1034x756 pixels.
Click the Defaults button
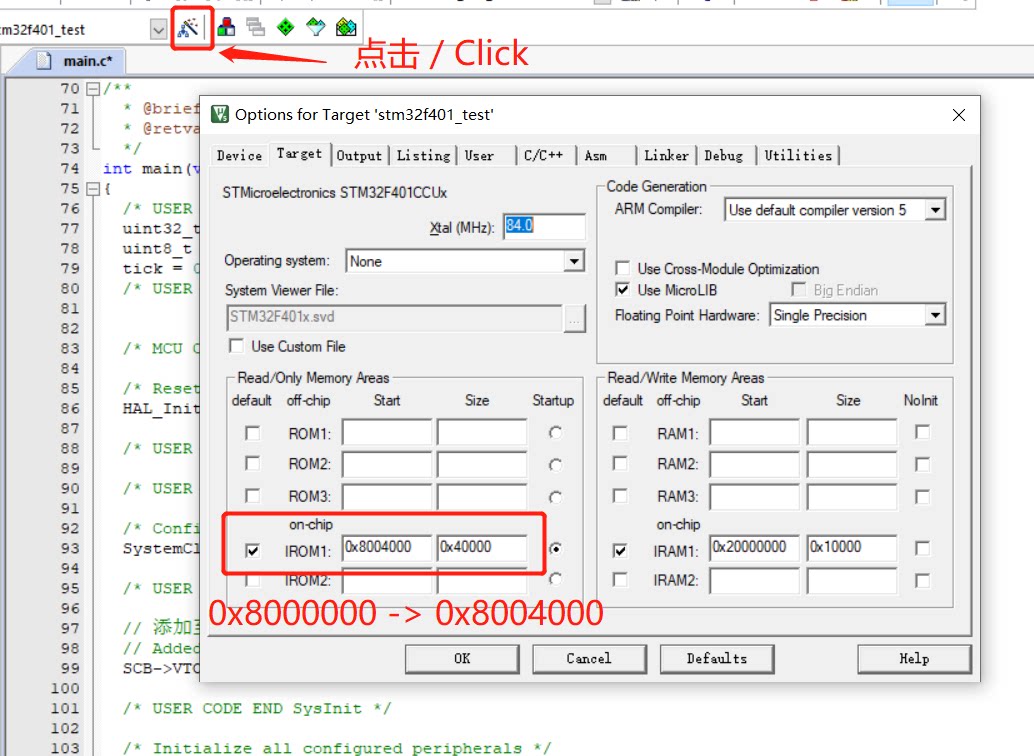717,658
